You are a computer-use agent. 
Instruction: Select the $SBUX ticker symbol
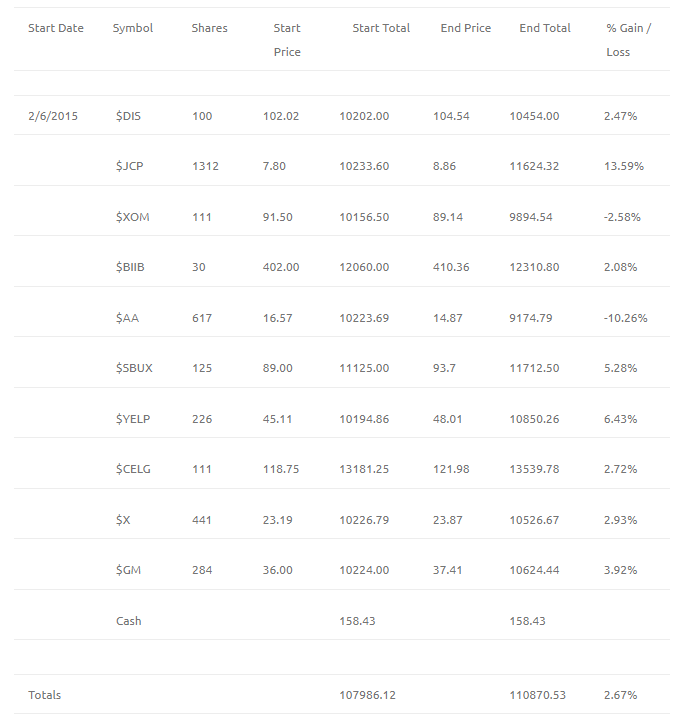[134, 368]
